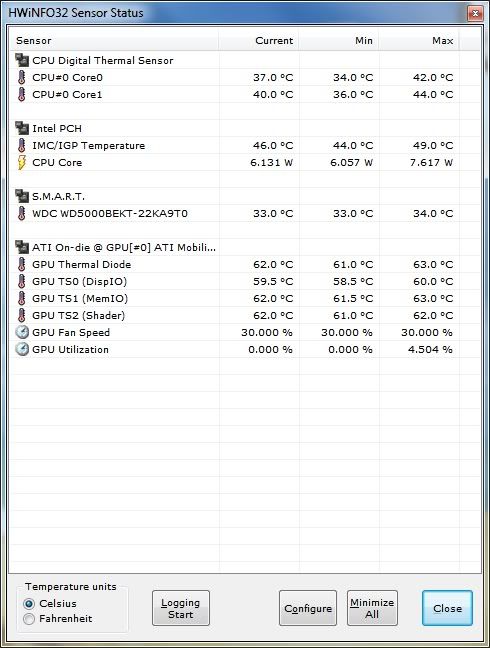Click the 36.0 °C min Core1 value

(x=353, y=94)
